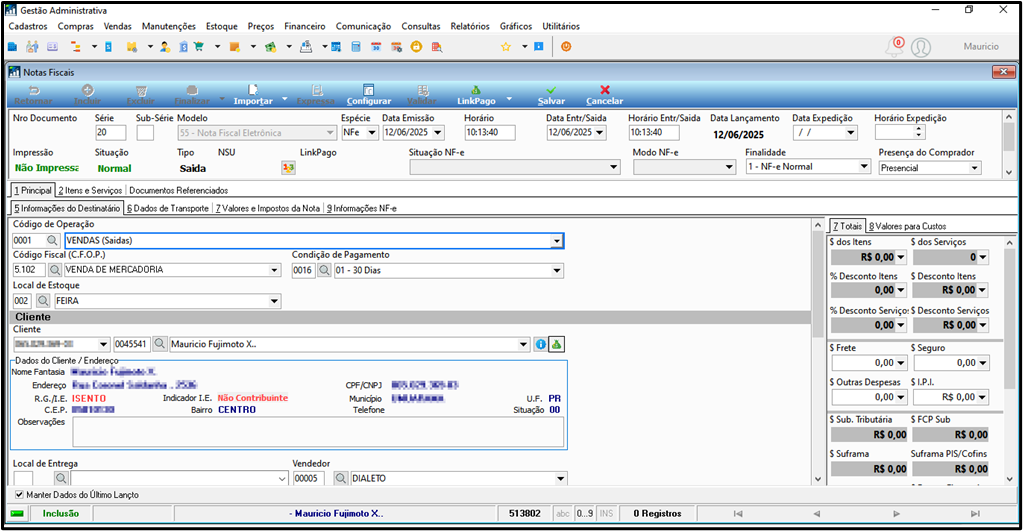Search Vendedor with magnifier icon
1023x531 pixels.
pyautogui.click(x=341, y=478)
